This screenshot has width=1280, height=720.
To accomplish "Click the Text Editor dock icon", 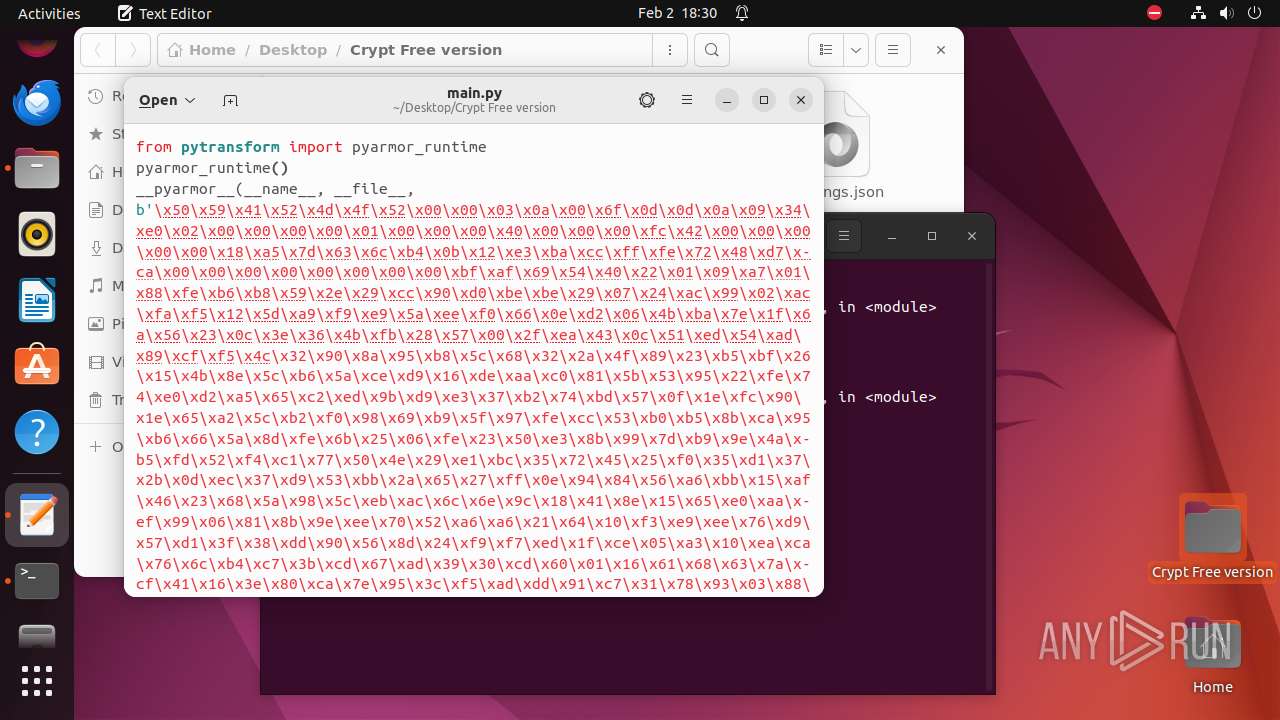I will pos(37,515).
